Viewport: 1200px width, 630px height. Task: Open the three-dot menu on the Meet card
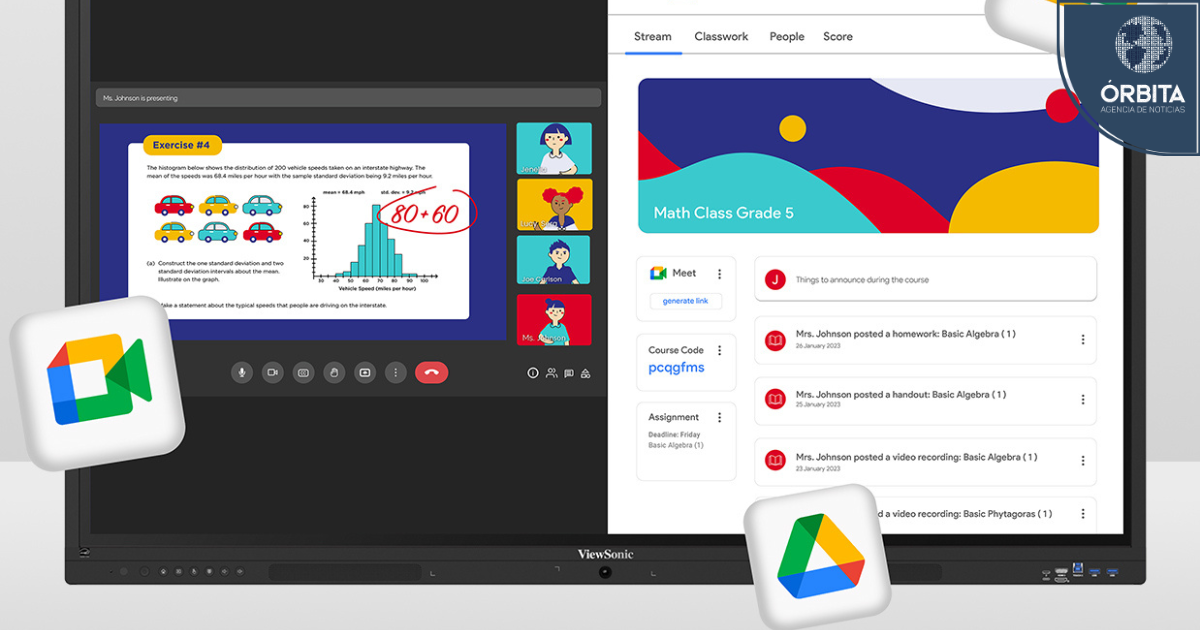[x=719, y=273]
